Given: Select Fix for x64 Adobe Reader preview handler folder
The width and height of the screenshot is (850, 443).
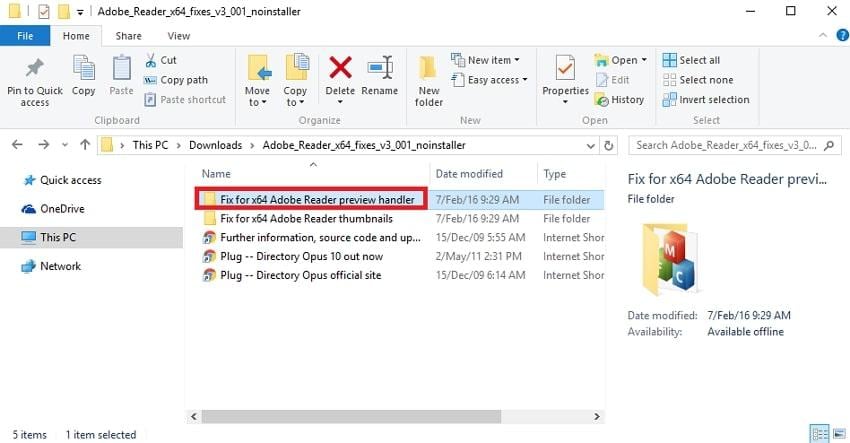Looking at the screenshot, I should pyautogui.click(x=317, y=200).
